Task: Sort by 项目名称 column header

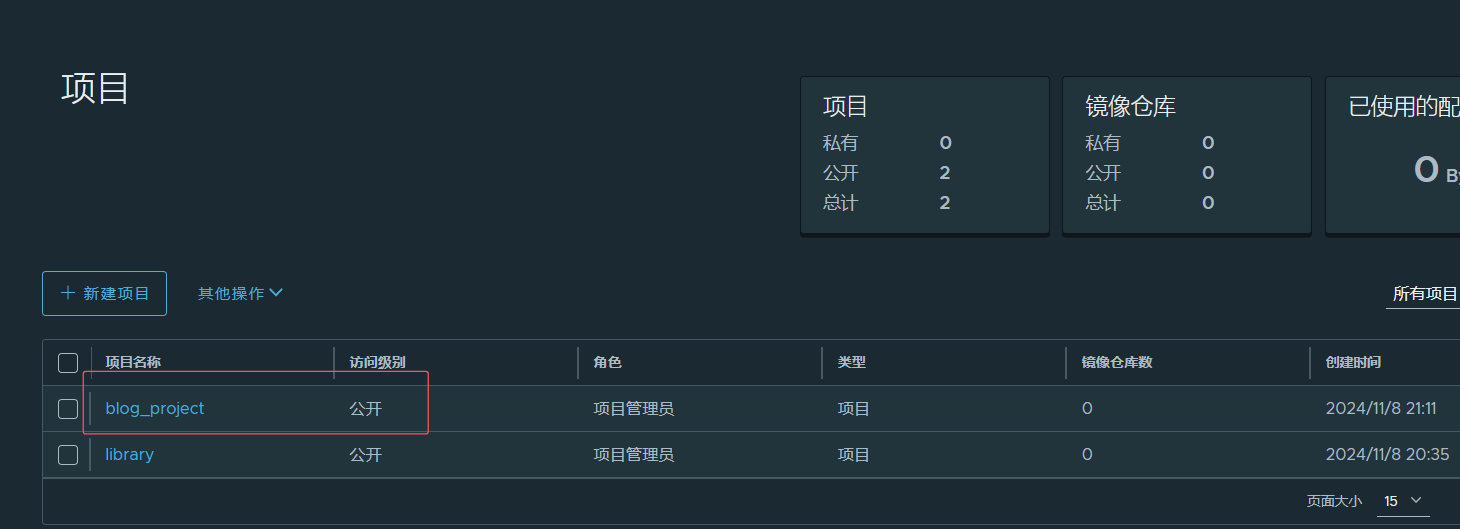Action: tap(133, 362)
